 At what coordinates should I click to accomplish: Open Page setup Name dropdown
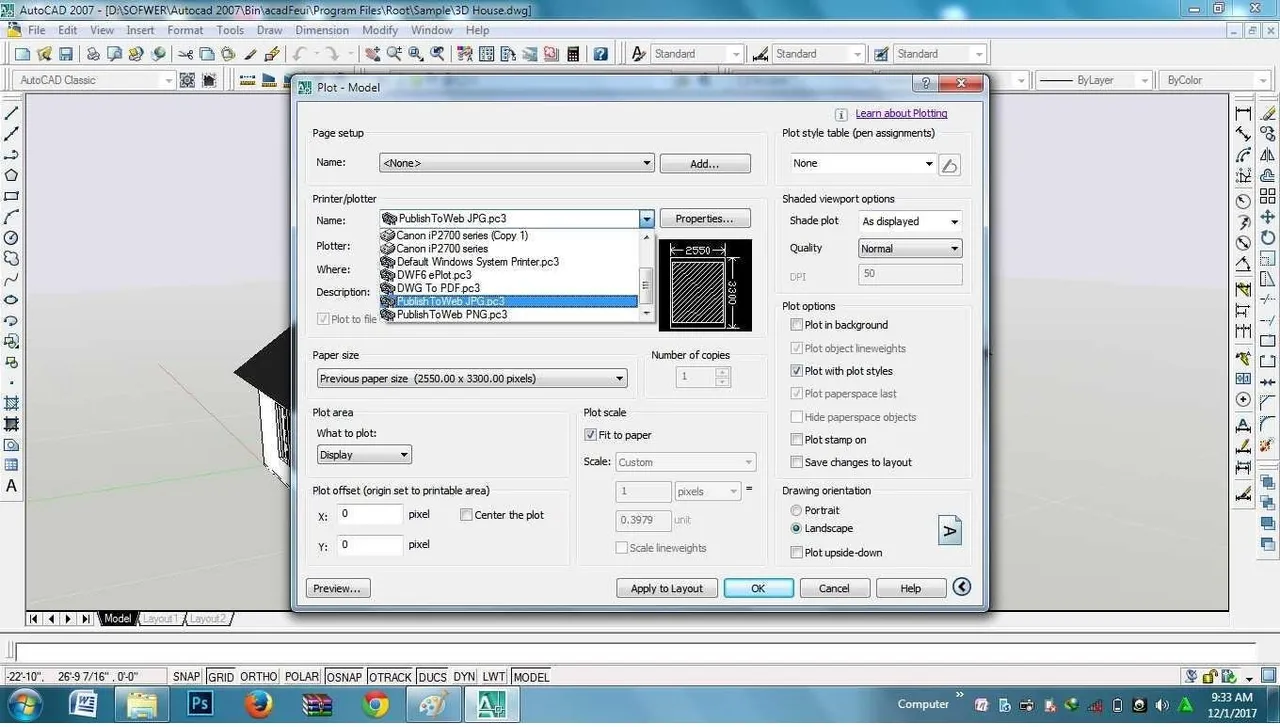pyautogui.click(x=517, y=163)
